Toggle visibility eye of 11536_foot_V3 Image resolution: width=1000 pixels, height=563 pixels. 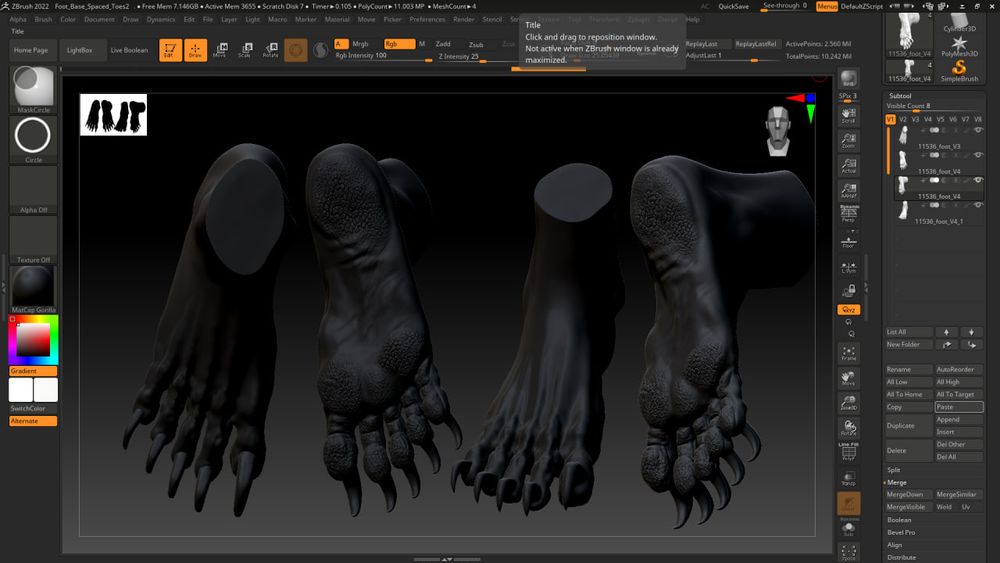(x=978, y=130)
